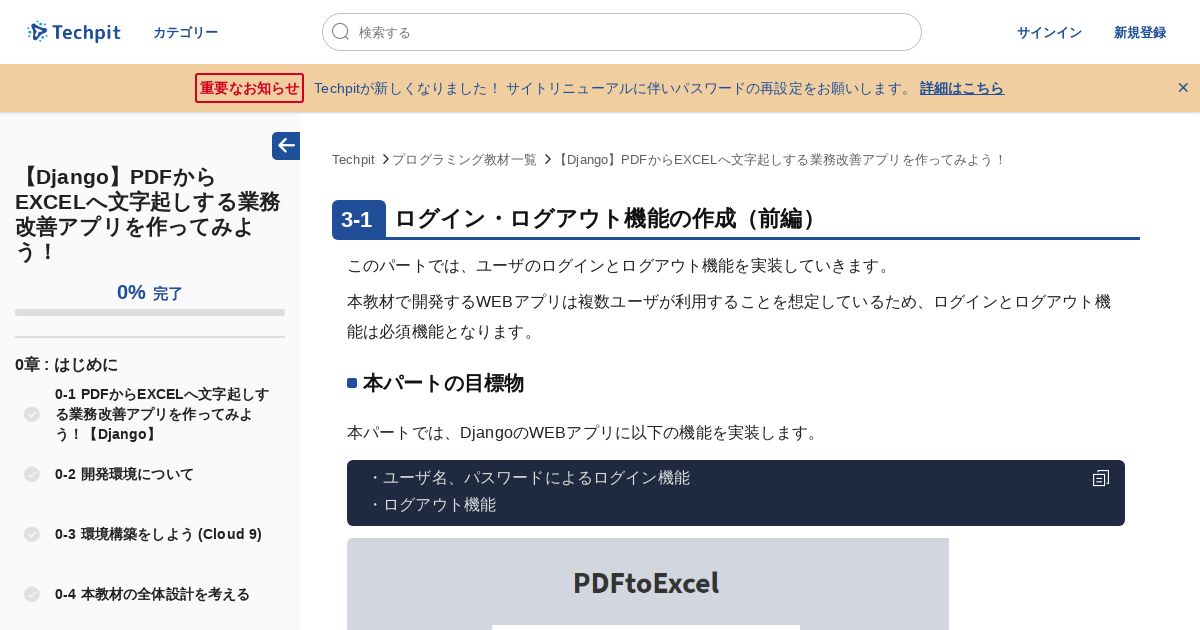Screen dimensions: 1200x630
Task: Open lesson 0-4 本教材の全体設計を考える
Action: pyautogui.click(x=152, y=594)
